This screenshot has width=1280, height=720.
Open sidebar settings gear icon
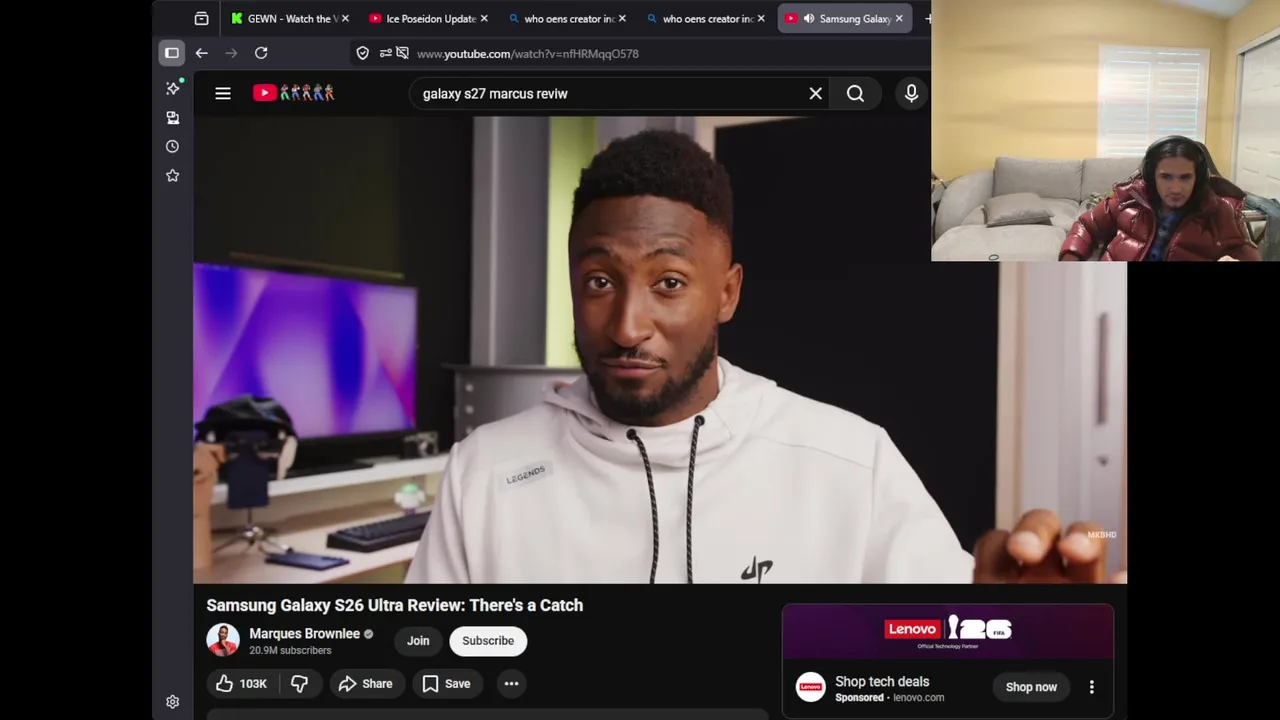click(x=172, y=702)
